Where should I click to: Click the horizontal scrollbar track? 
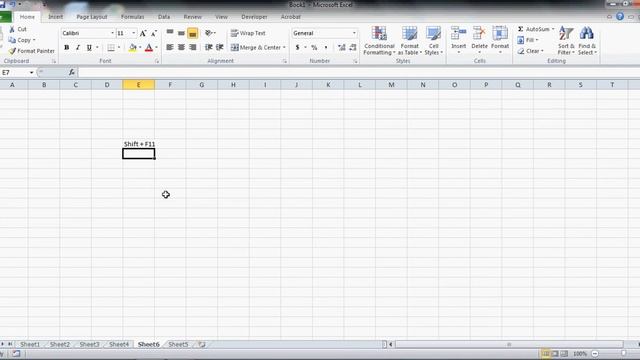tap(508, 344)
